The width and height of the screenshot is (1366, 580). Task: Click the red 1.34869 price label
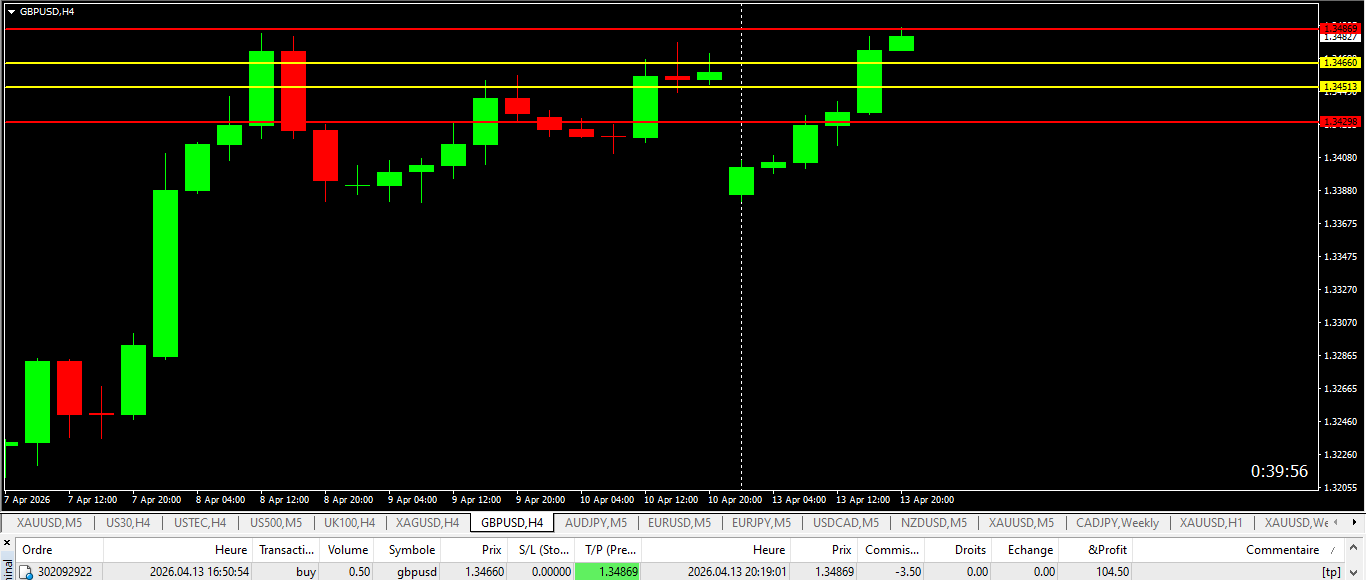[1340, 28]
